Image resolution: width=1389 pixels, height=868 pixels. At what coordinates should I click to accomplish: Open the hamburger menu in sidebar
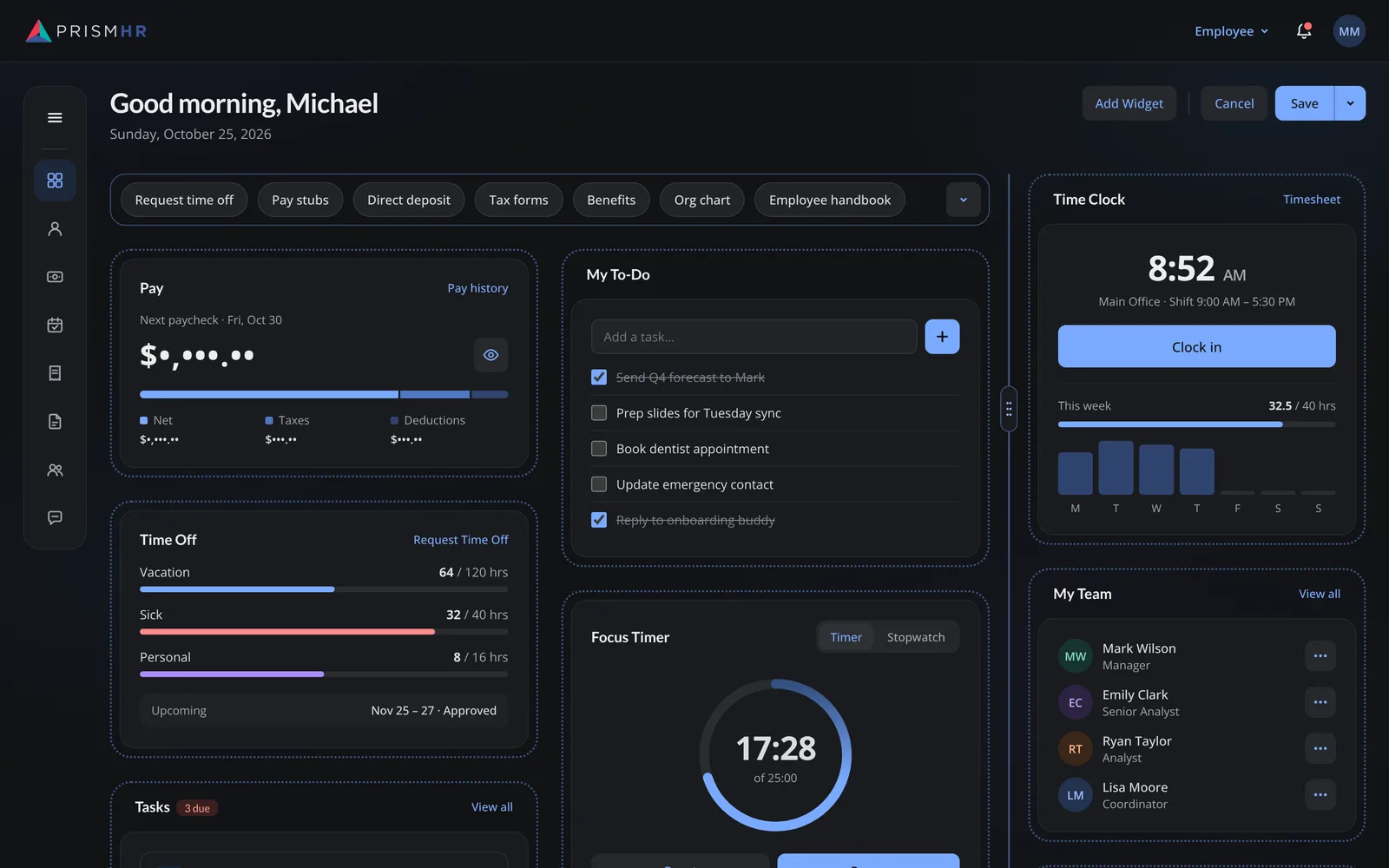point(55,118)
